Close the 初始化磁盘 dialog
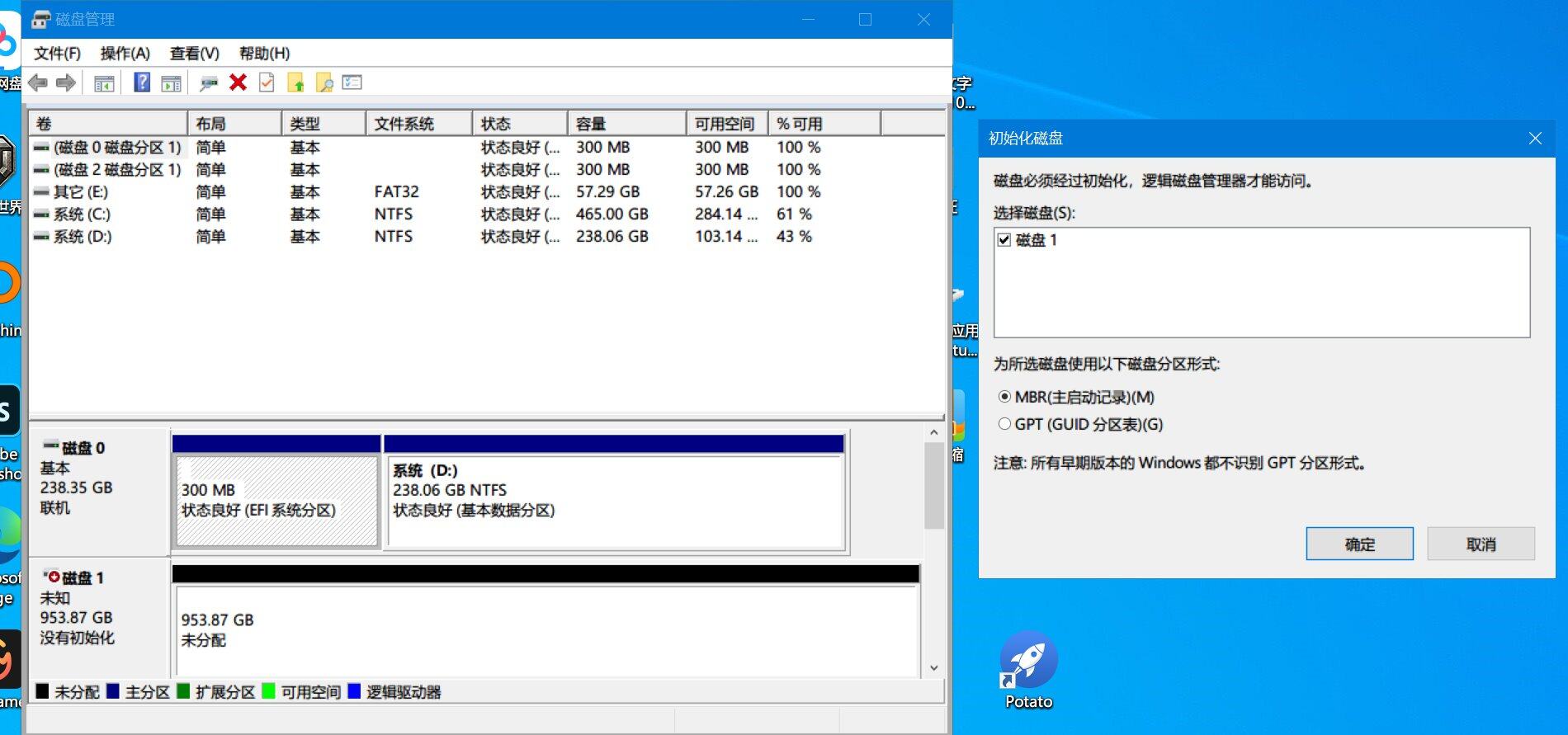This screenshot has width=1568, height=735. pyautogui.click(x=1535, y=139)
